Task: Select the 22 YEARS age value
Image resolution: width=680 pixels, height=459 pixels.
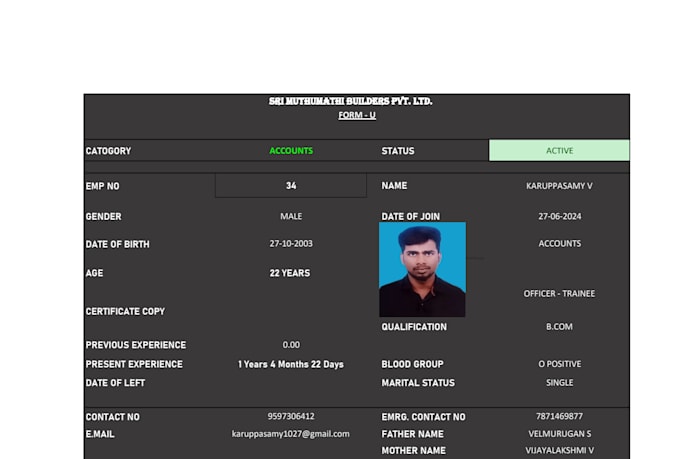Action: coord(290,273)
